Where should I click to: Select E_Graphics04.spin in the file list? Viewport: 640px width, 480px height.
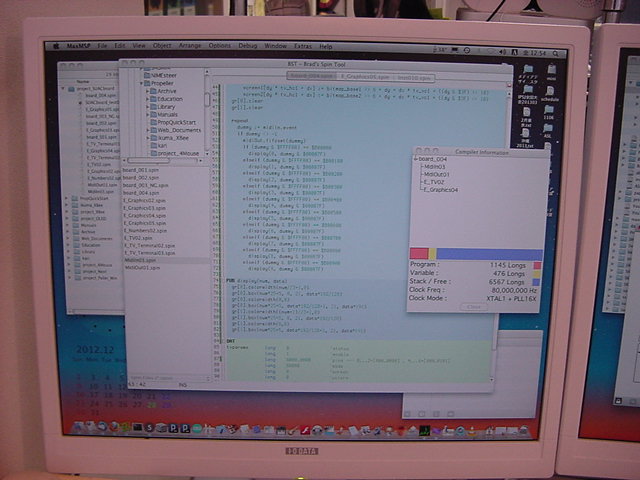(144, 216)
